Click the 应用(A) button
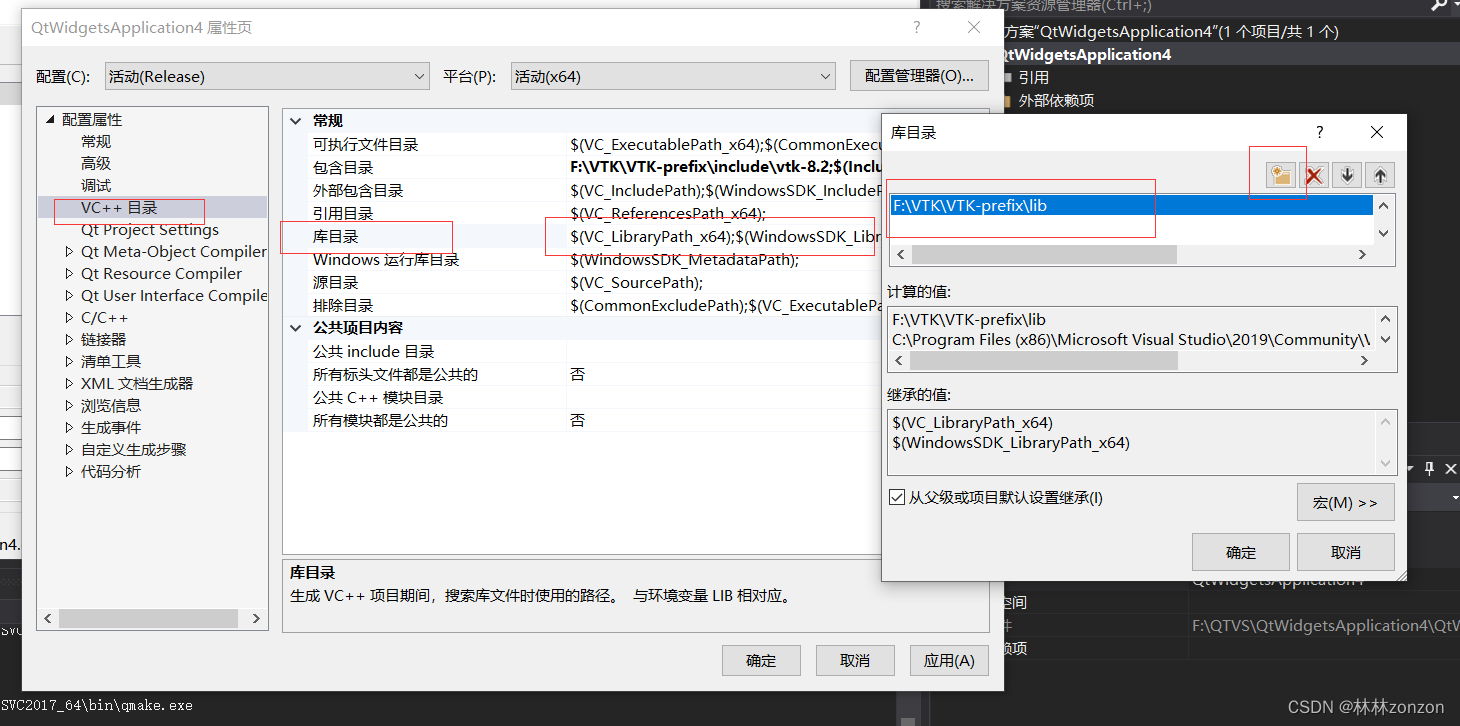1460x726 pixels. (x=948, y=659)
